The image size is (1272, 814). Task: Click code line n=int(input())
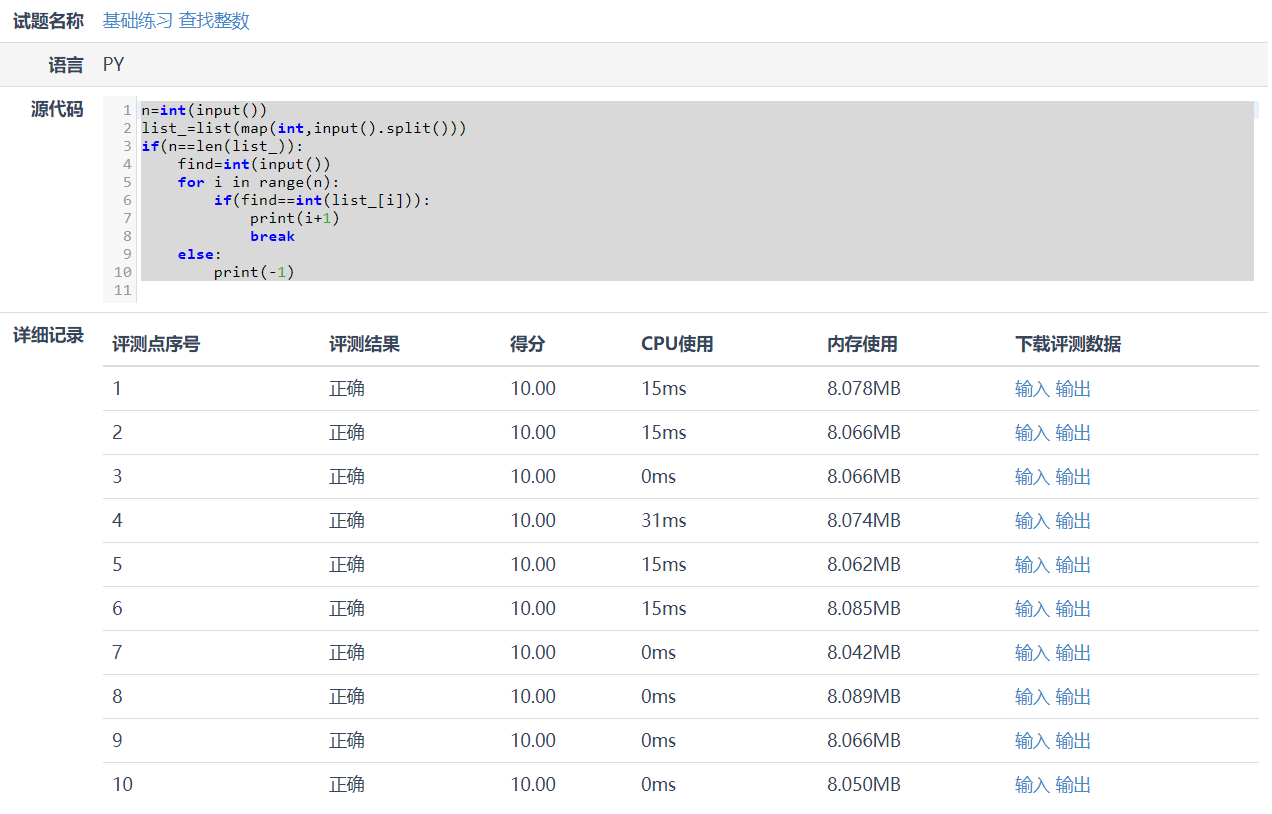point(204,110)
